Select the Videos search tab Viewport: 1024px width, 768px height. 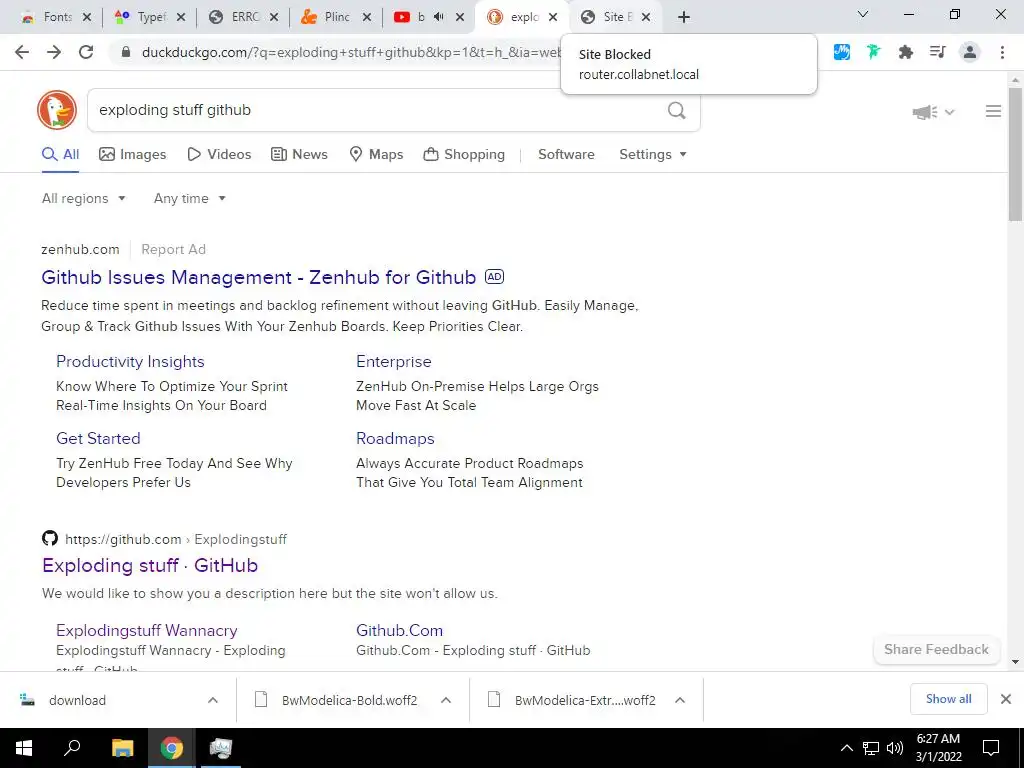[219, 155]
